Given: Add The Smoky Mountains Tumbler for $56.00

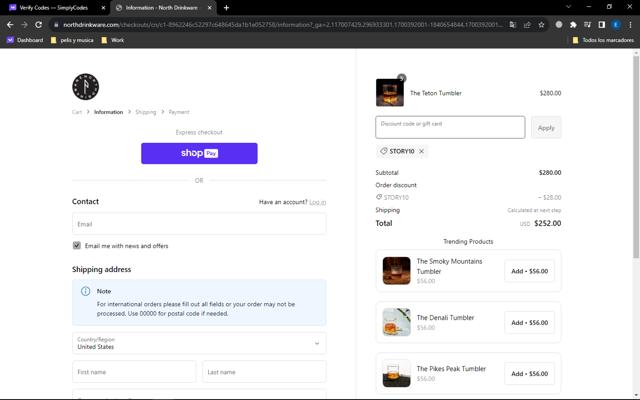Looking at the screenshot, I should click(x=529, y=271).
